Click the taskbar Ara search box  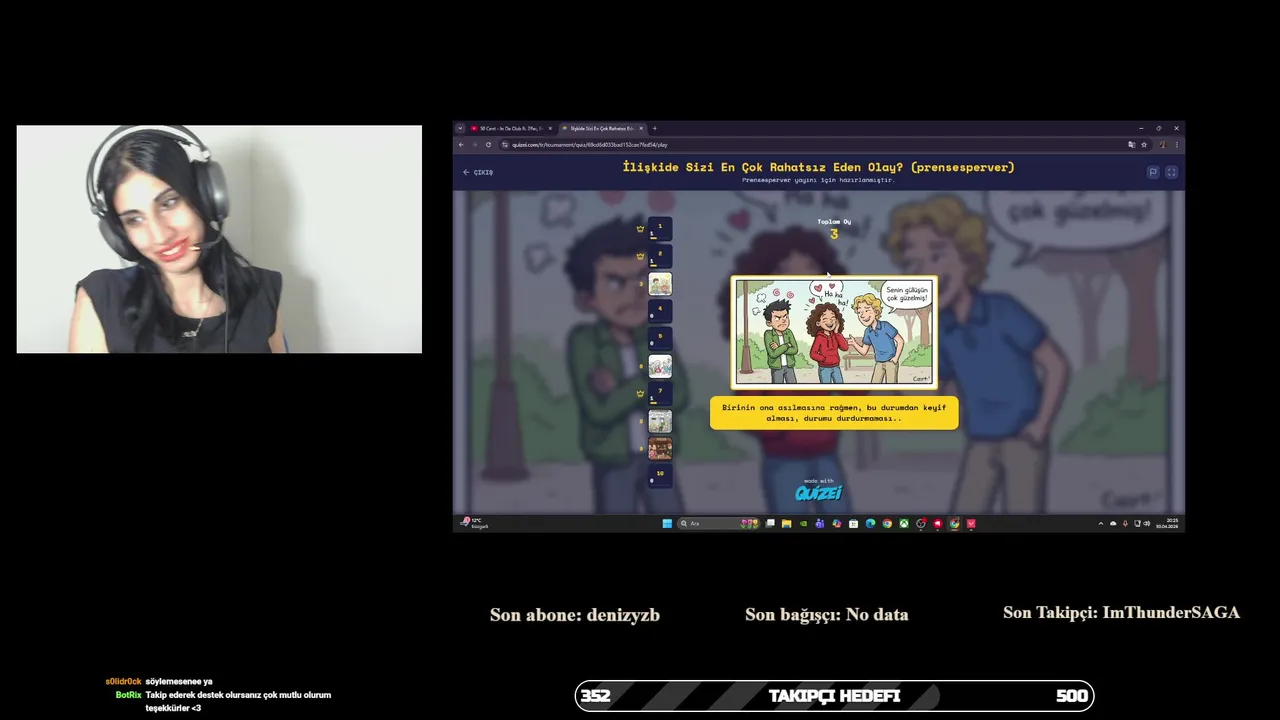click(719, 523)
